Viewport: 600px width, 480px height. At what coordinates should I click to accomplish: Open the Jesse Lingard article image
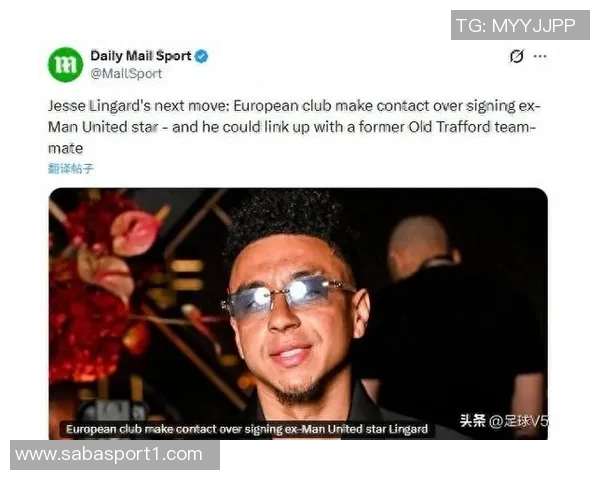(298, 313)
